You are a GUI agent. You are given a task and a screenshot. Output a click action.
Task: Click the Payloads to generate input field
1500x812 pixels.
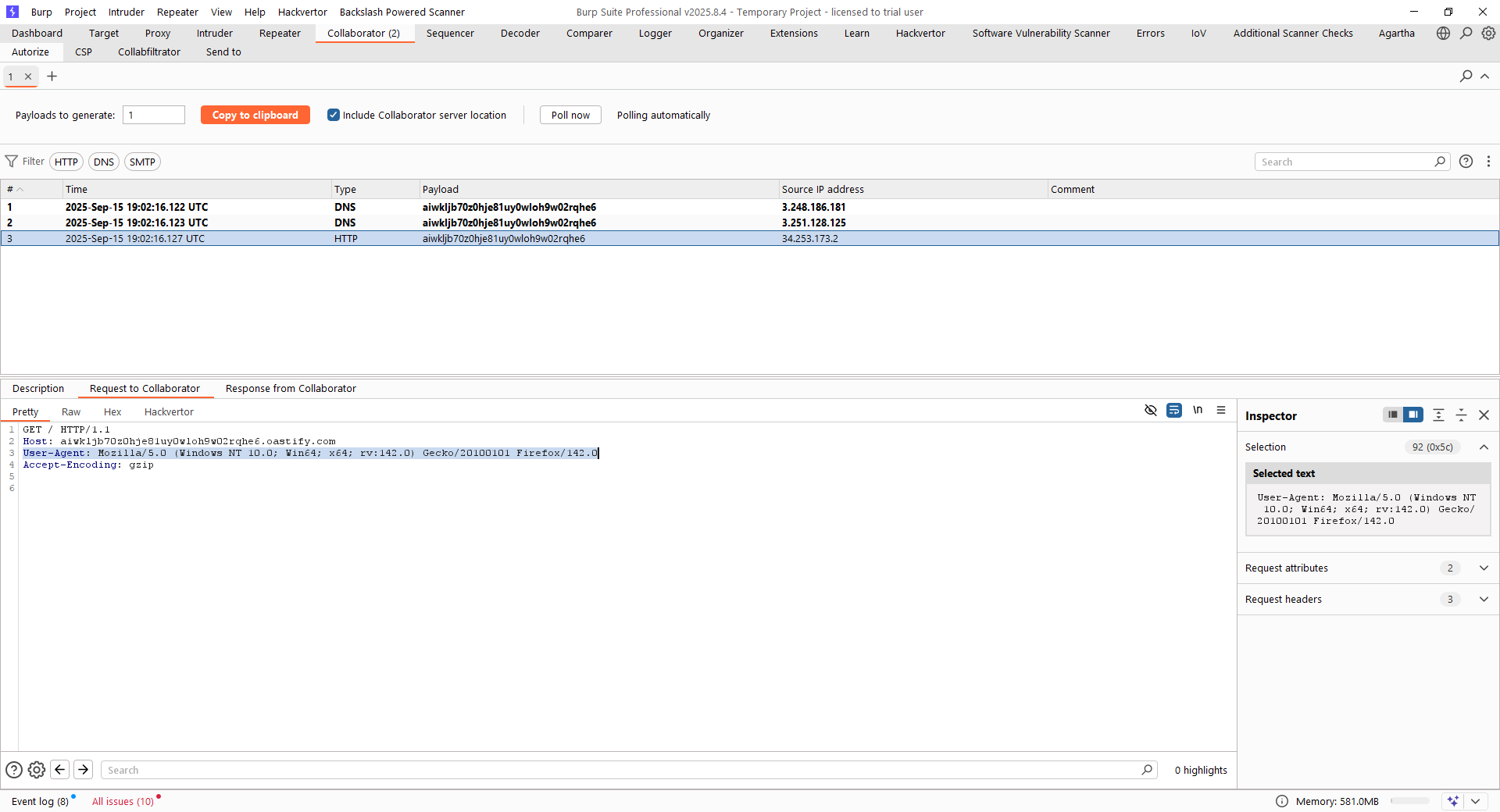[154, 115]
